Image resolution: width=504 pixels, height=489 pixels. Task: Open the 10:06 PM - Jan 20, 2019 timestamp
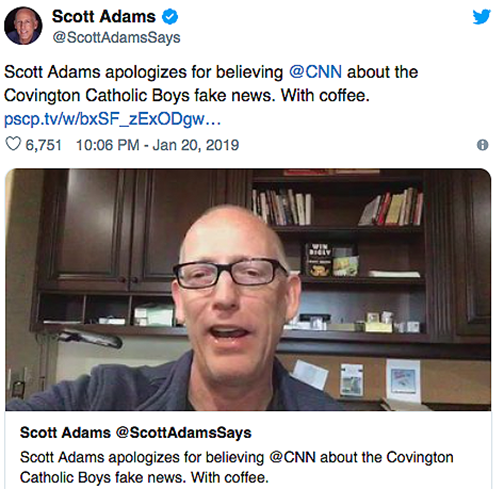point(157,145)
